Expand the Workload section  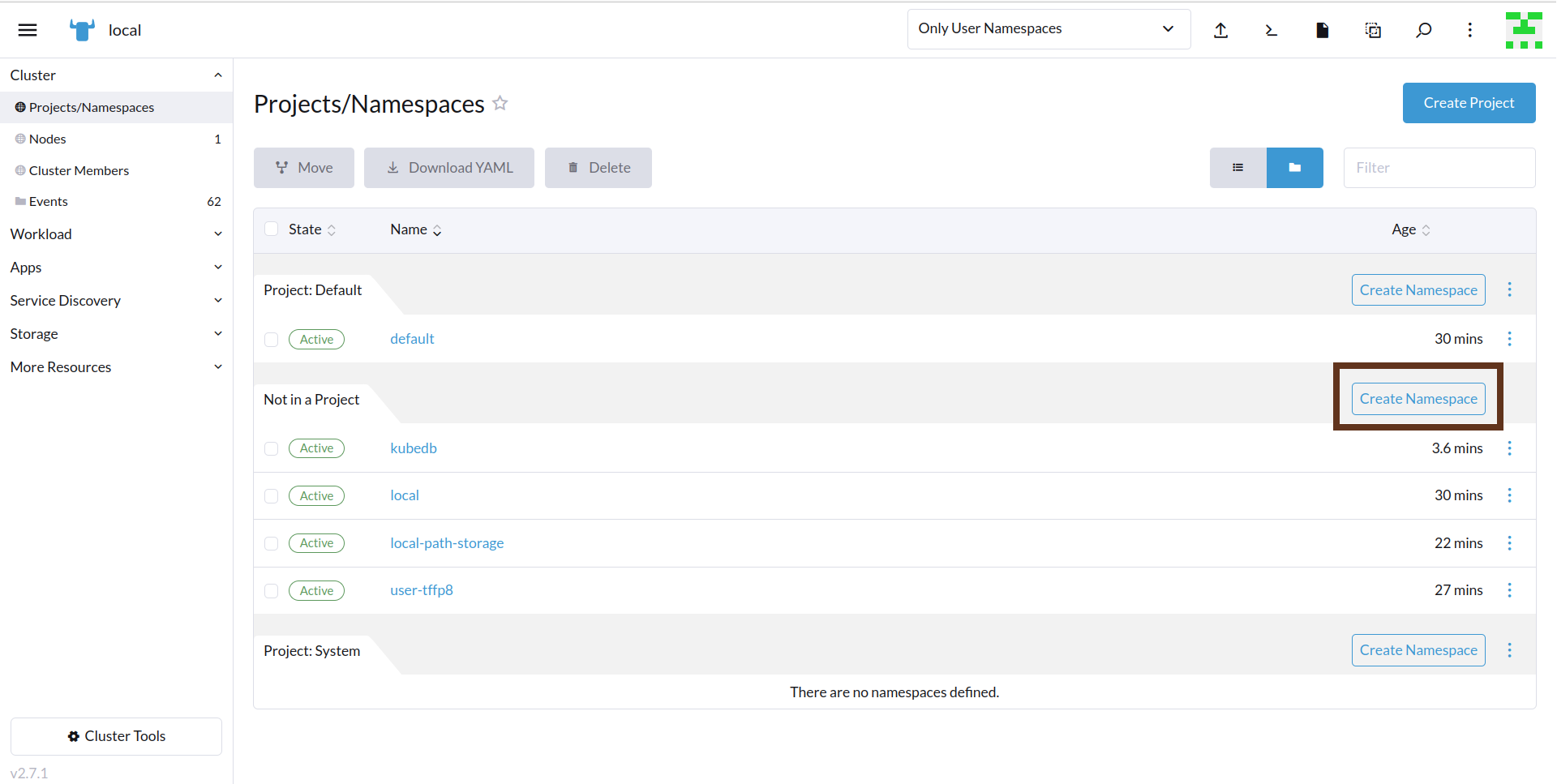(x=116, y=234)
